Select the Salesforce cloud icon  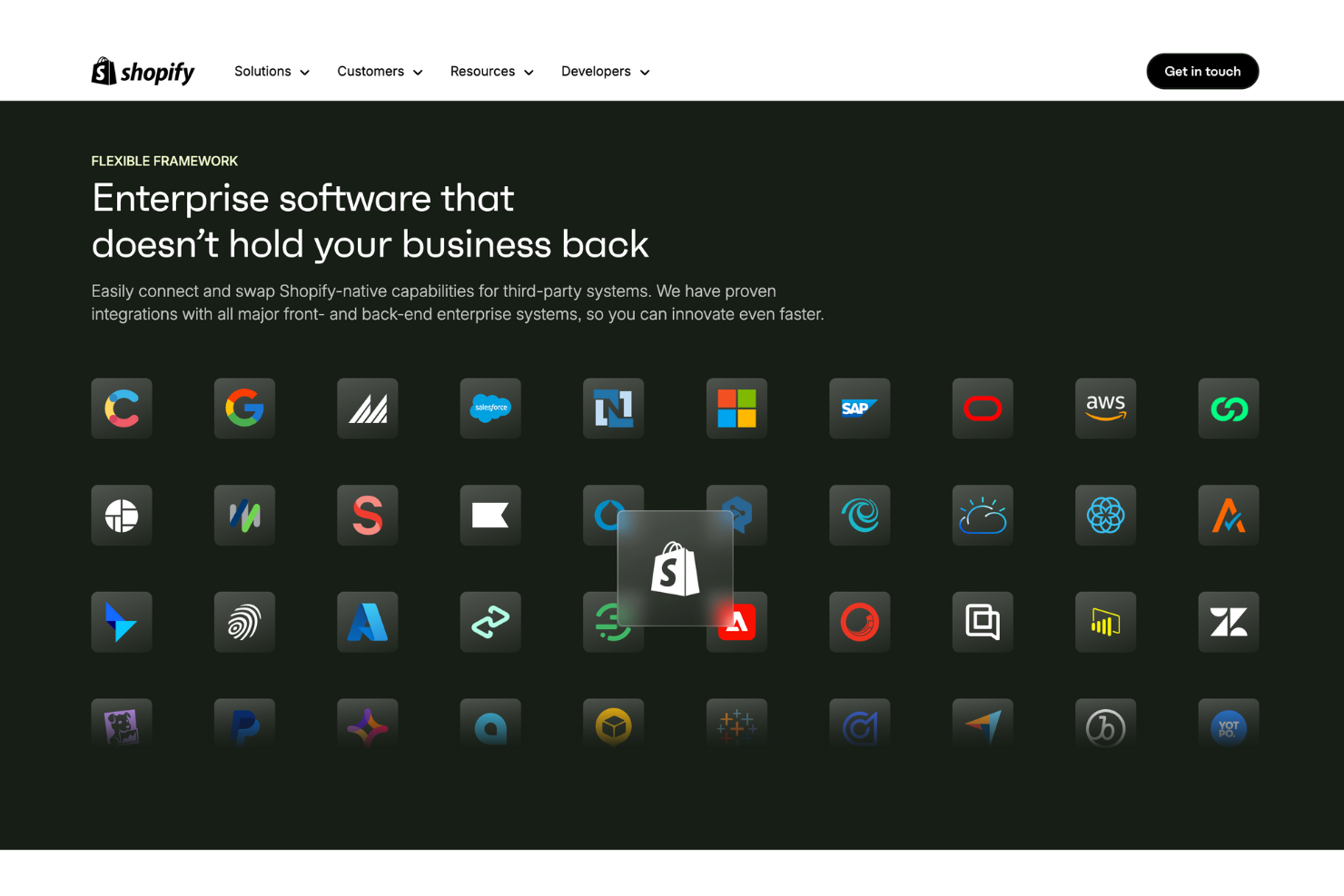[x=490, y=409]
